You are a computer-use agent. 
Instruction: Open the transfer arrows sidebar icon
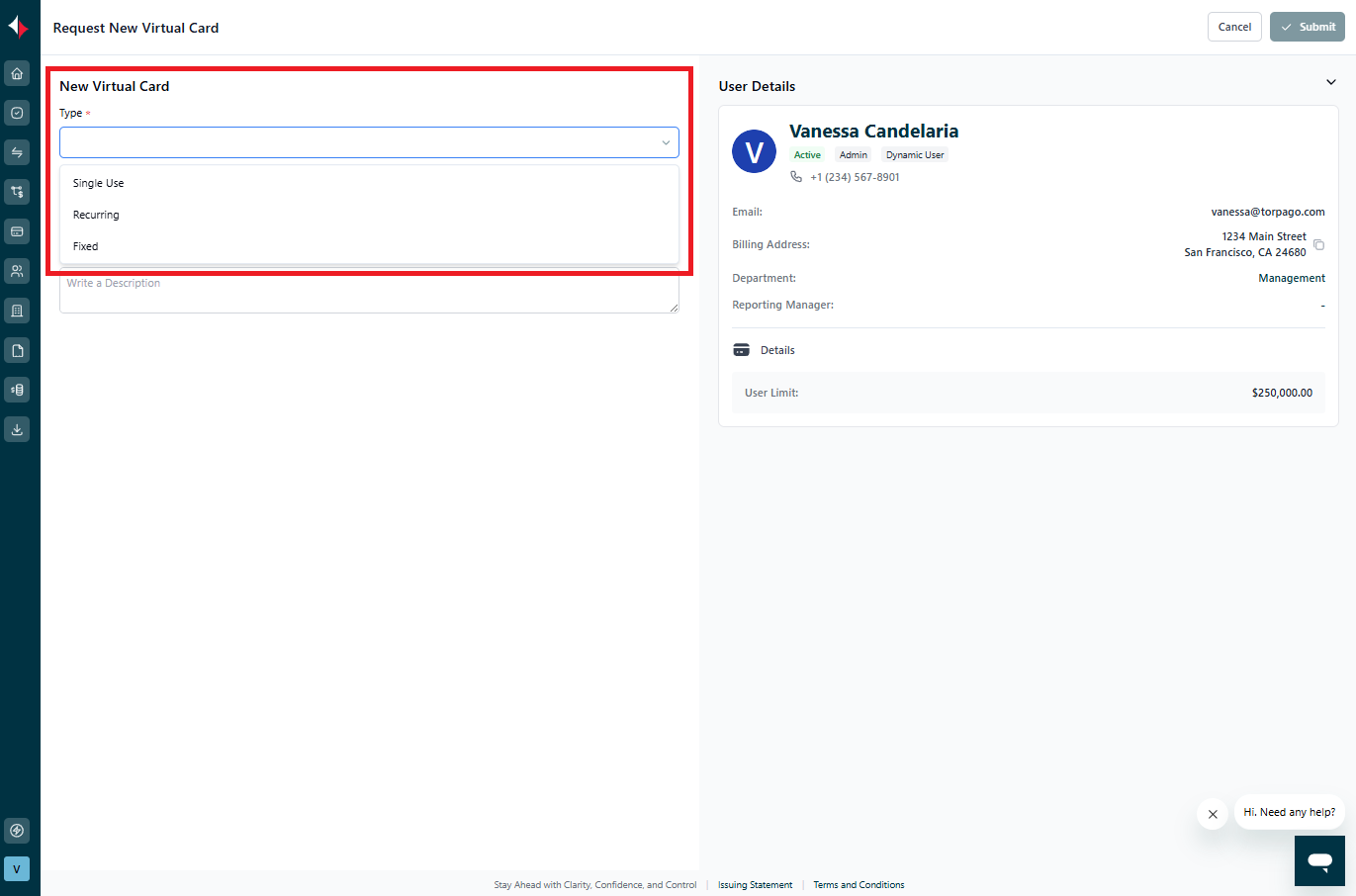point(17,152)
